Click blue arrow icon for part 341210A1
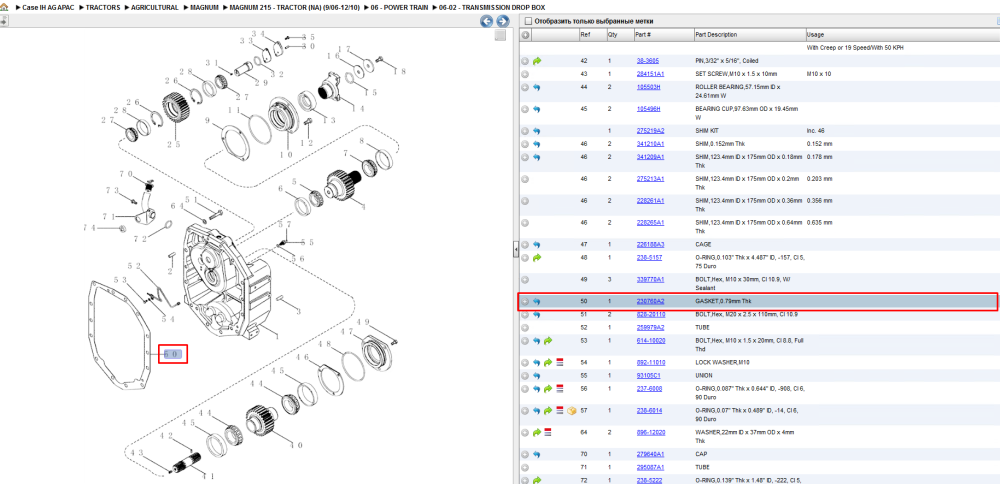 pos(537,145)
